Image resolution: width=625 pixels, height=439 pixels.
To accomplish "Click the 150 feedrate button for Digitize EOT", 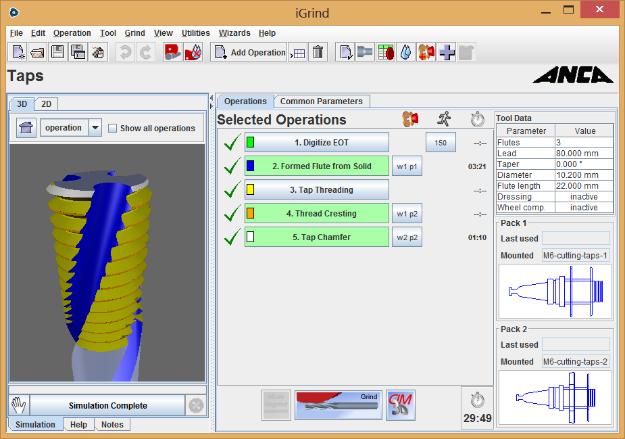I will [x=440, y=143].
